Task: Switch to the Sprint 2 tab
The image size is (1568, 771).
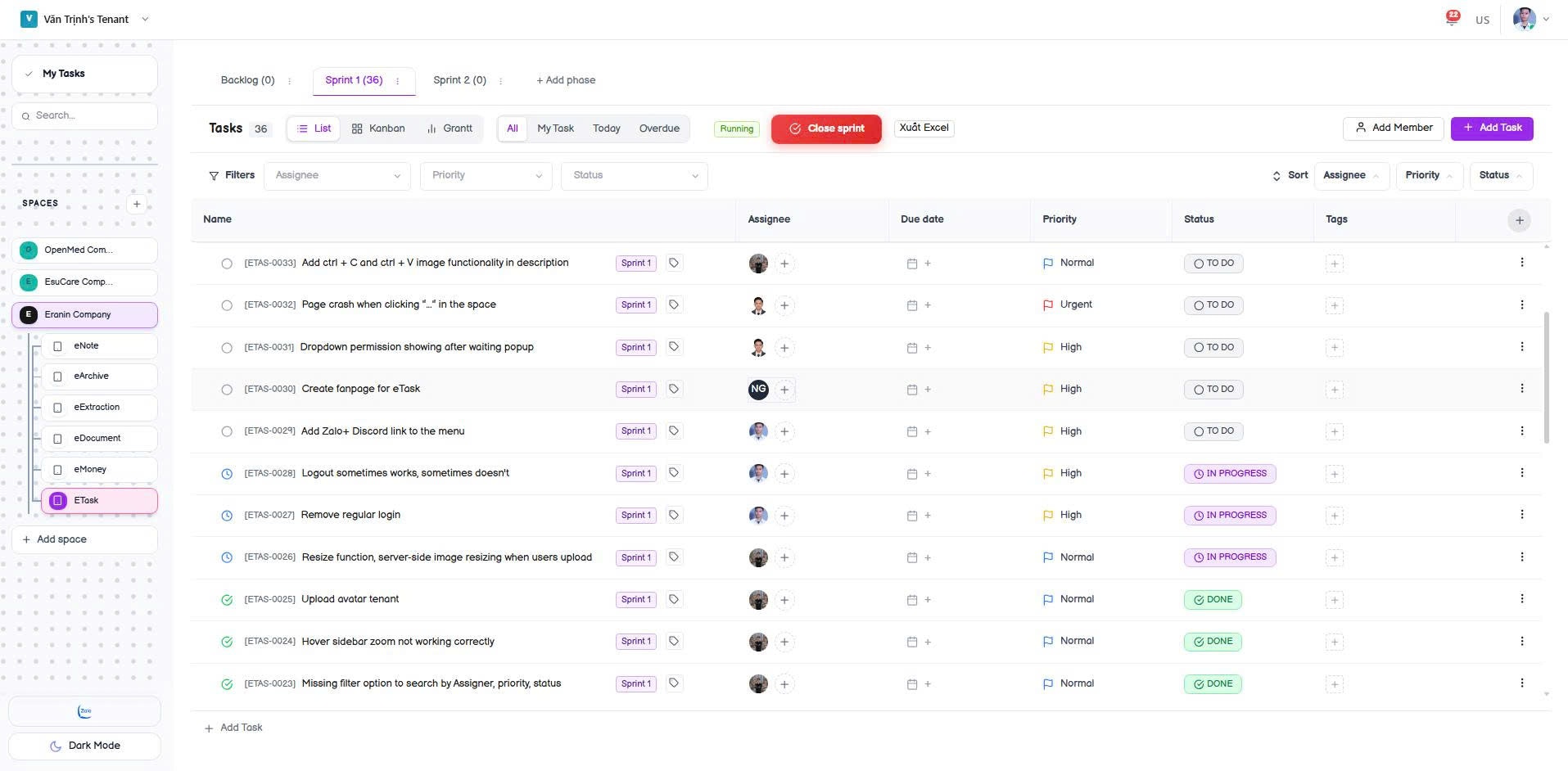Action: (459, 80)
